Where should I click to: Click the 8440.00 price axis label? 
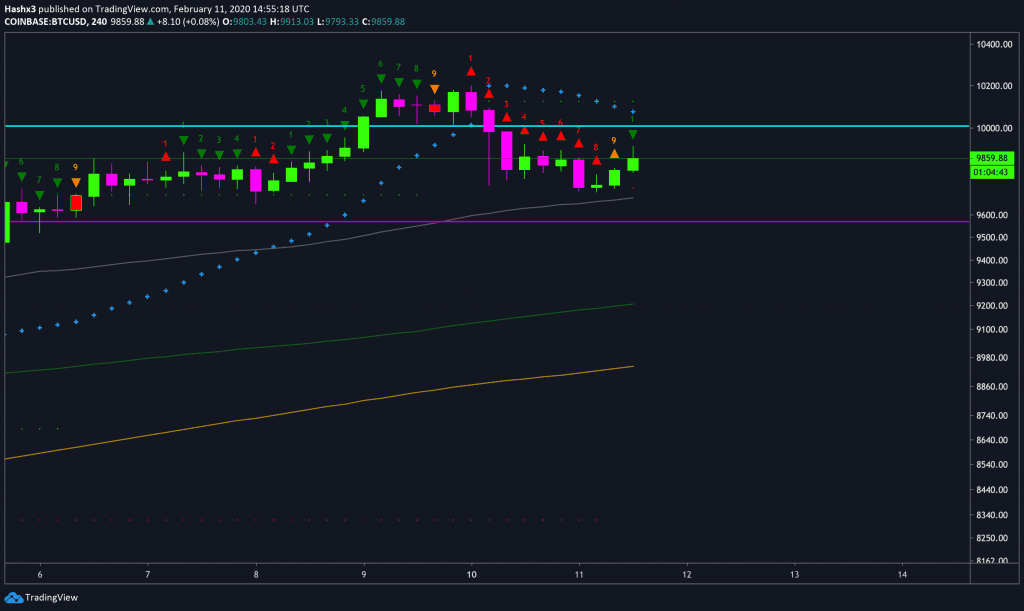click(992, 490)
